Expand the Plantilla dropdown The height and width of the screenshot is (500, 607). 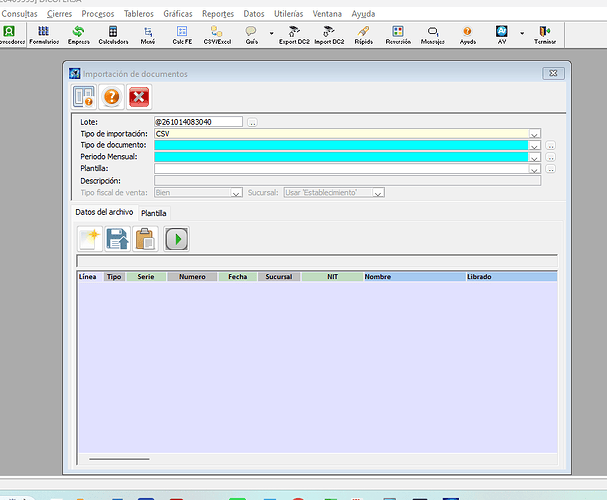coord(534,169)
